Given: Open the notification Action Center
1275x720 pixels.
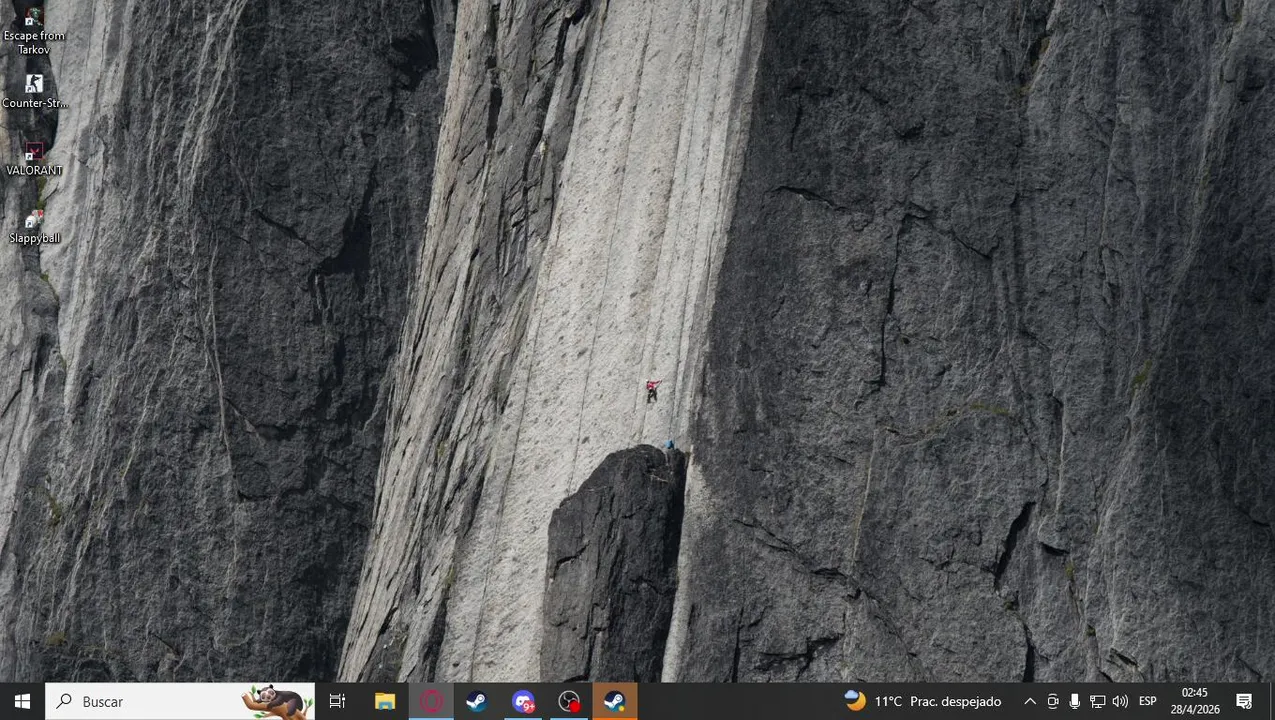Looking at the screenshot, I should tap(1245, 701).
